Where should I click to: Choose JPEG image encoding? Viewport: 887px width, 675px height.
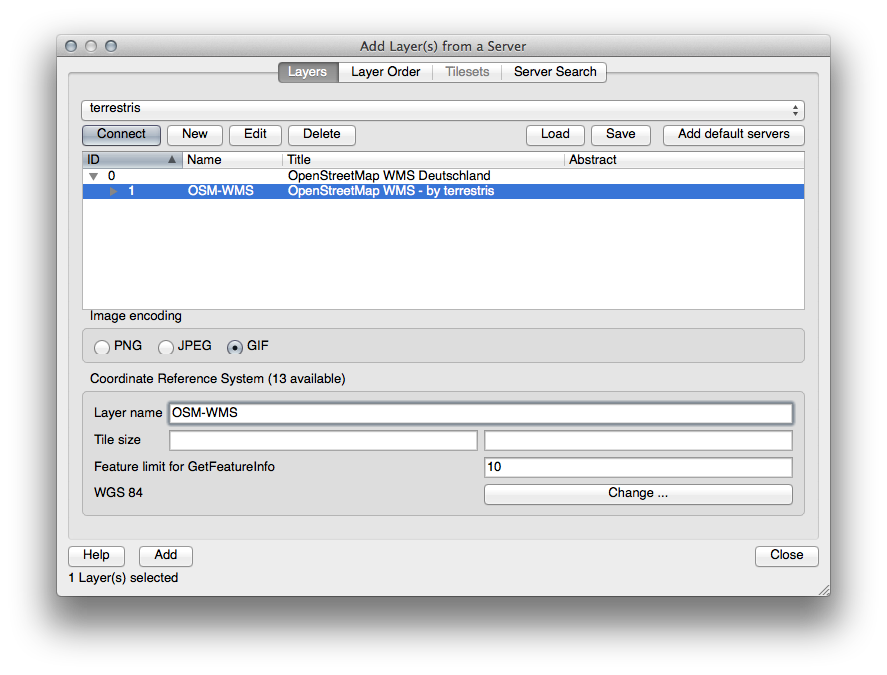click(x=167, y=347)
